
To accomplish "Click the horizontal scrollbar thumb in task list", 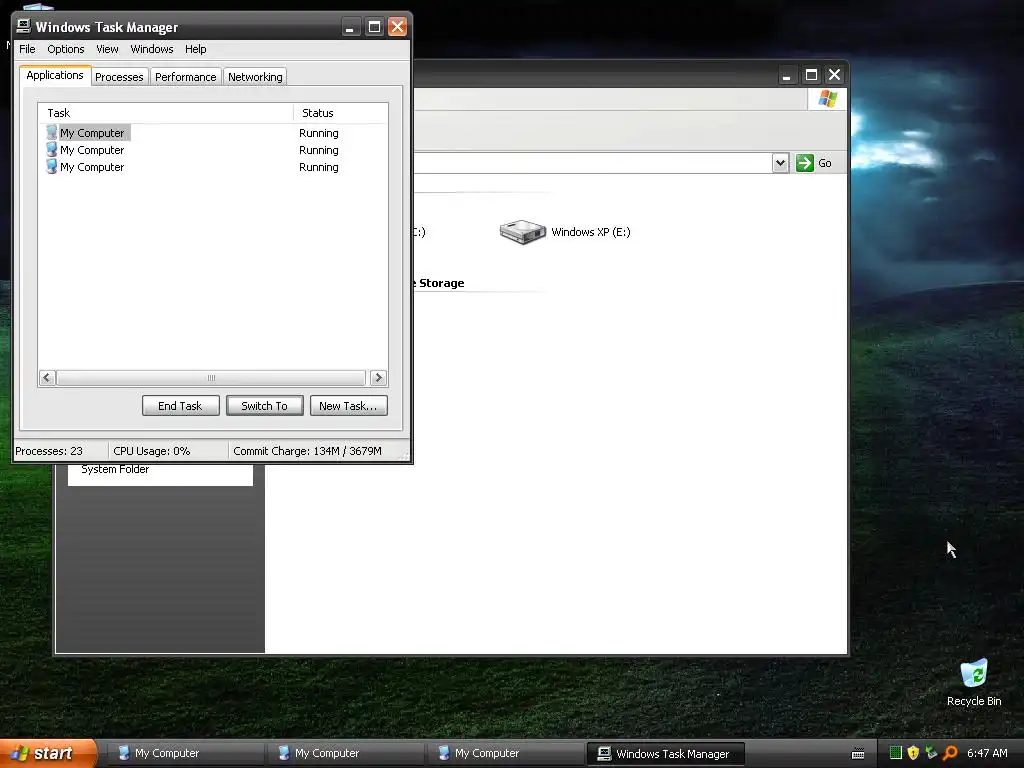I will point(211,377).
